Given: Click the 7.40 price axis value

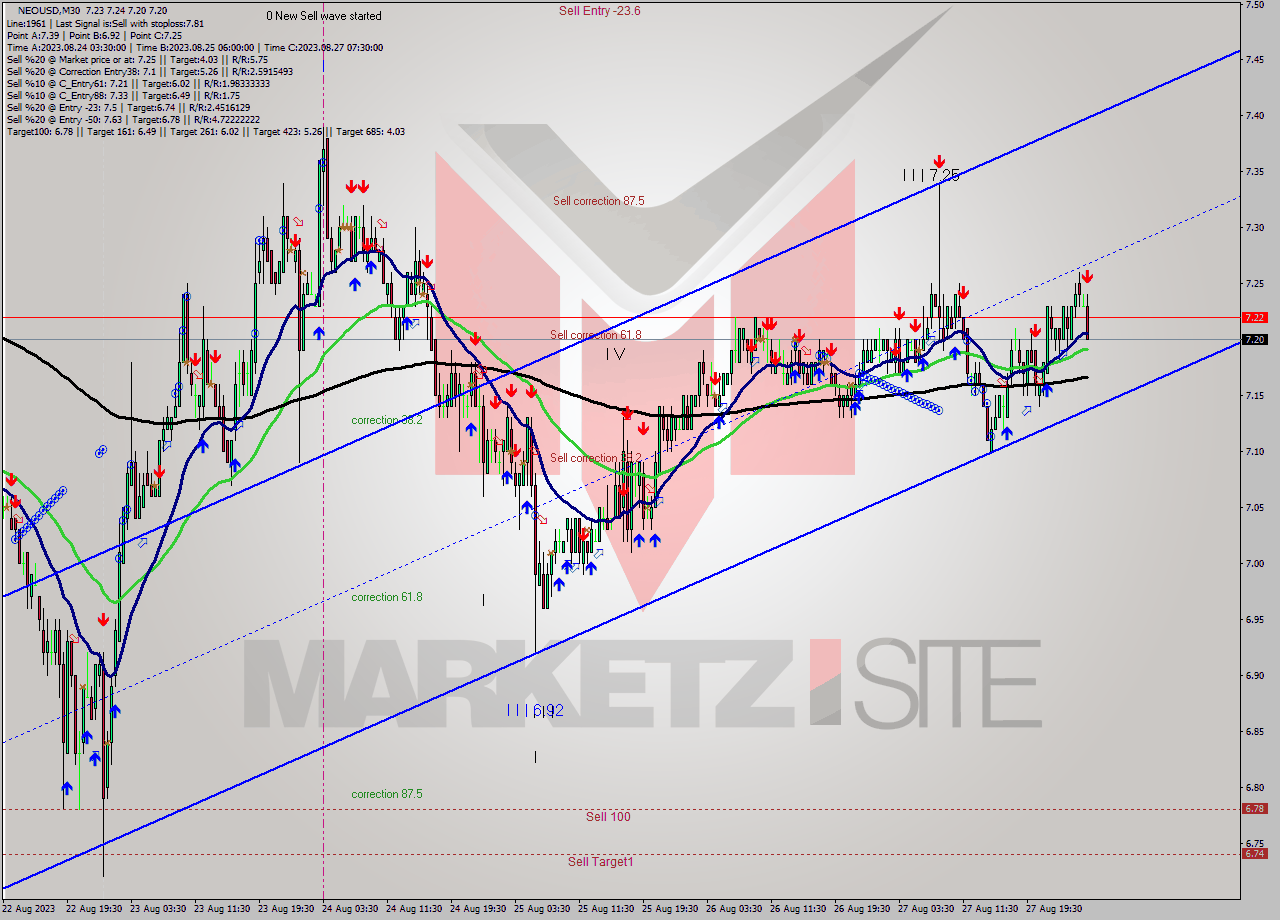Looking at the screenshot, I should pyautogui.click(x=1255, y=115).
